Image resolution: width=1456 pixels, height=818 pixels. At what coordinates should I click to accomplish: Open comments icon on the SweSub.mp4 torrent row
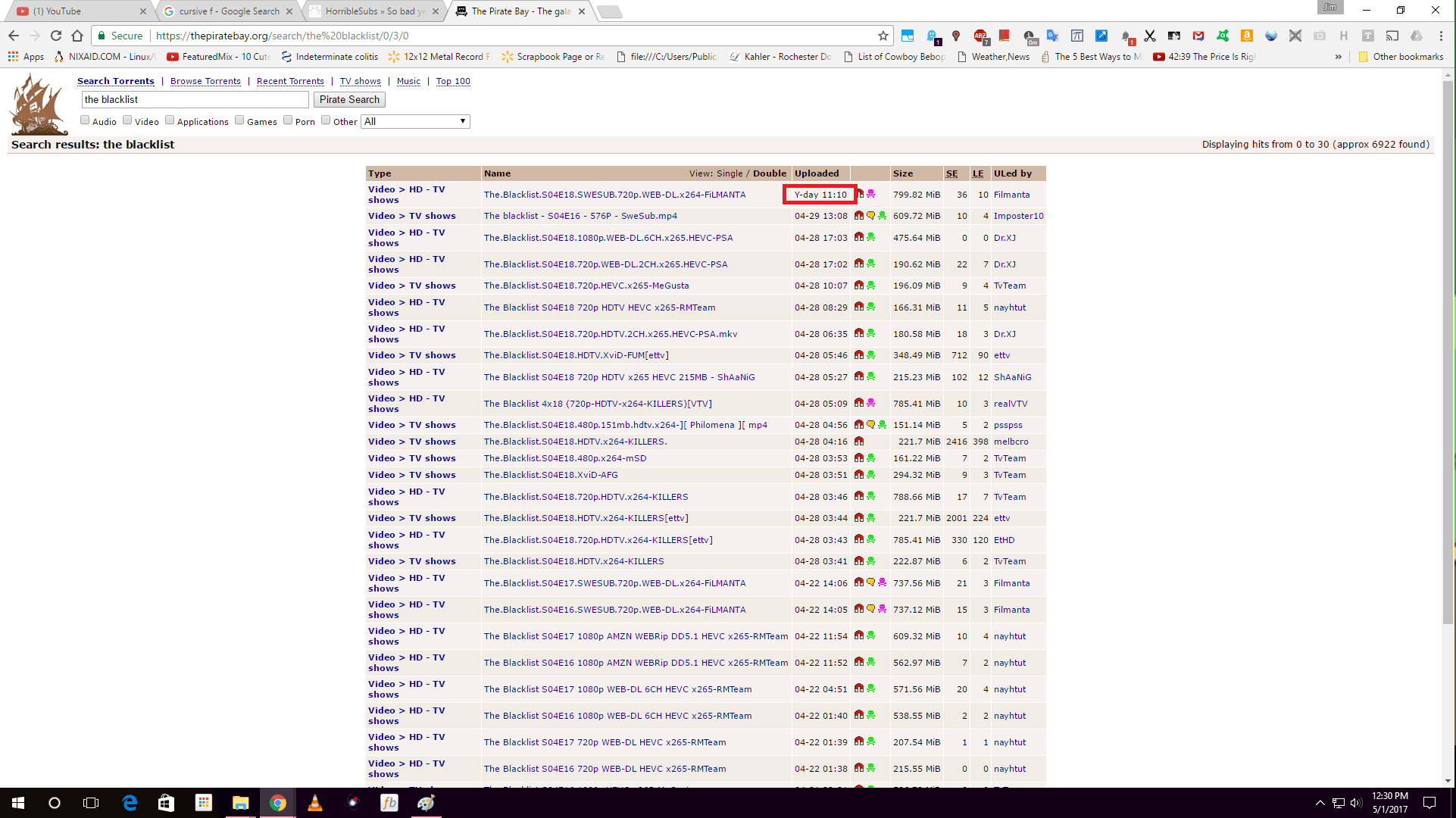[870, 216]
